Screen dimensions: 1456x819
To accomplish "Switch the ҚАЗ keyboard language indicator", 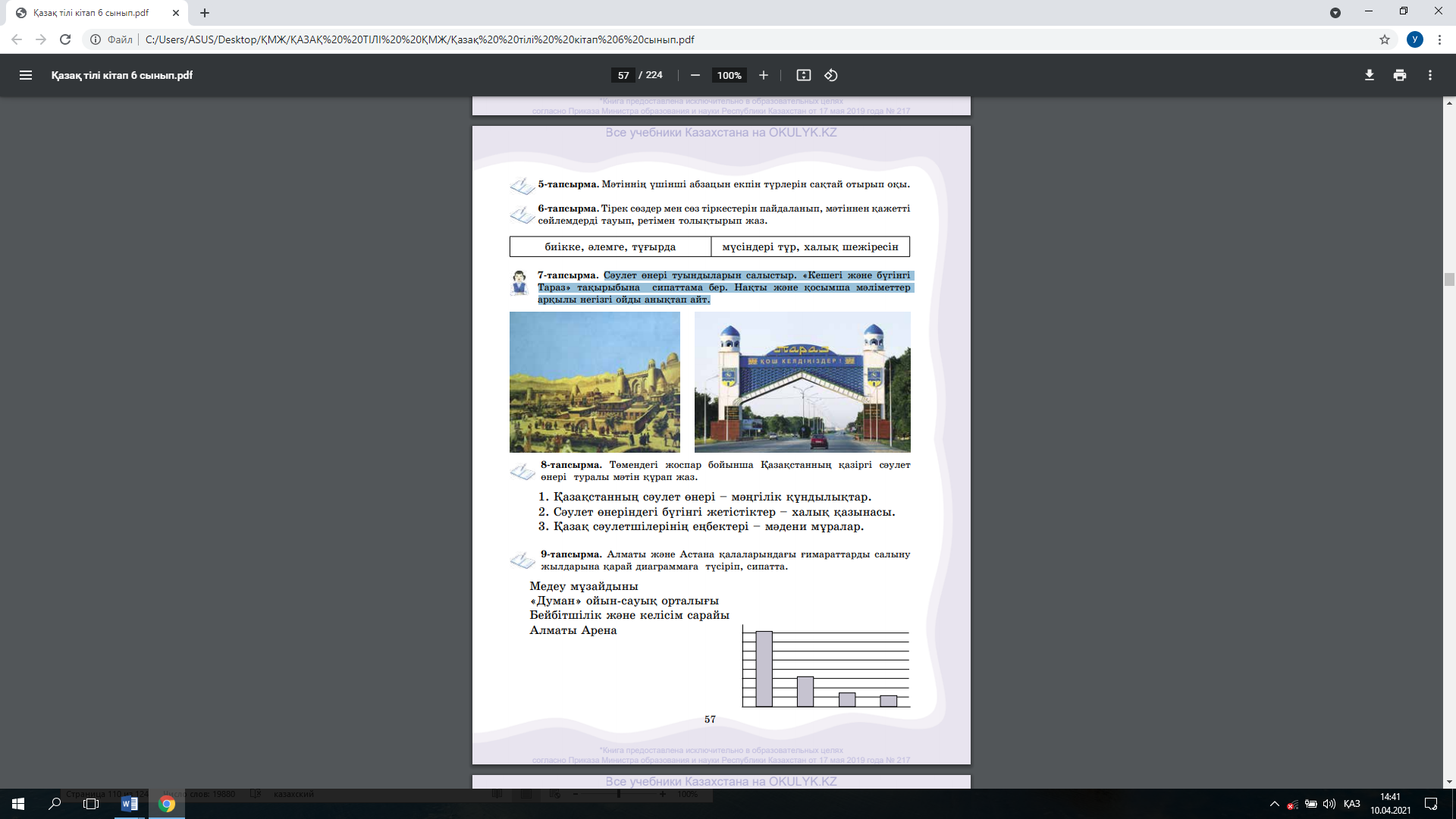I will pos(1351,804).
